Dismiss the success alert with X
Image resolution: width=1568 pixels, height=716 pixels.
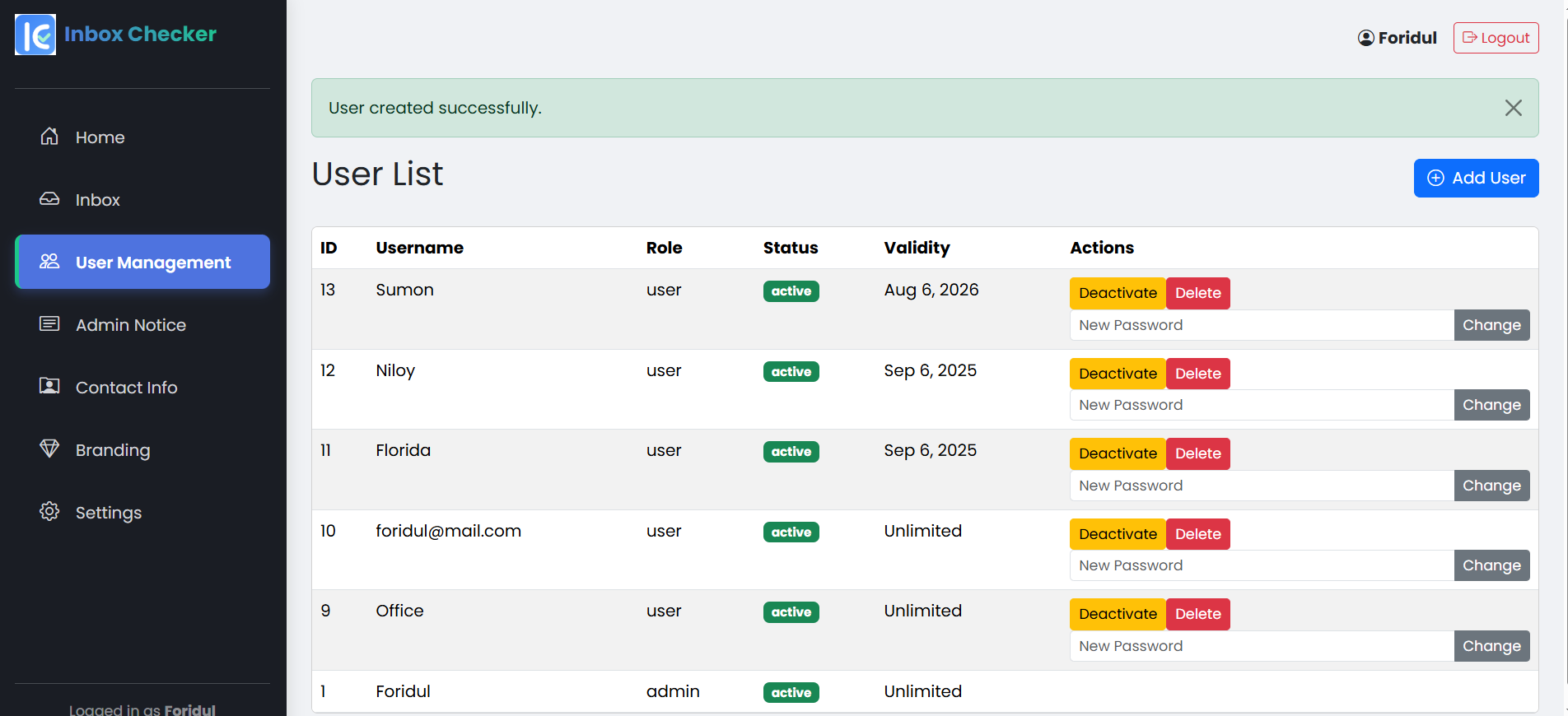coord(1514,108)
